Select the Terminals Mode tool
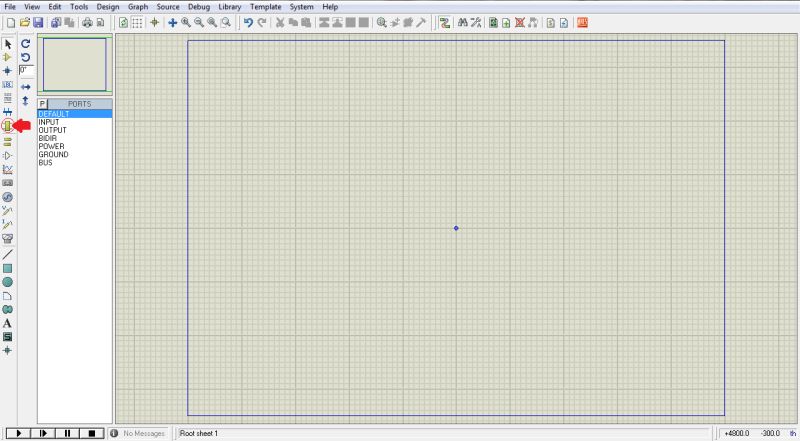This screenshot has width=800, height=441. click(8, 142)
